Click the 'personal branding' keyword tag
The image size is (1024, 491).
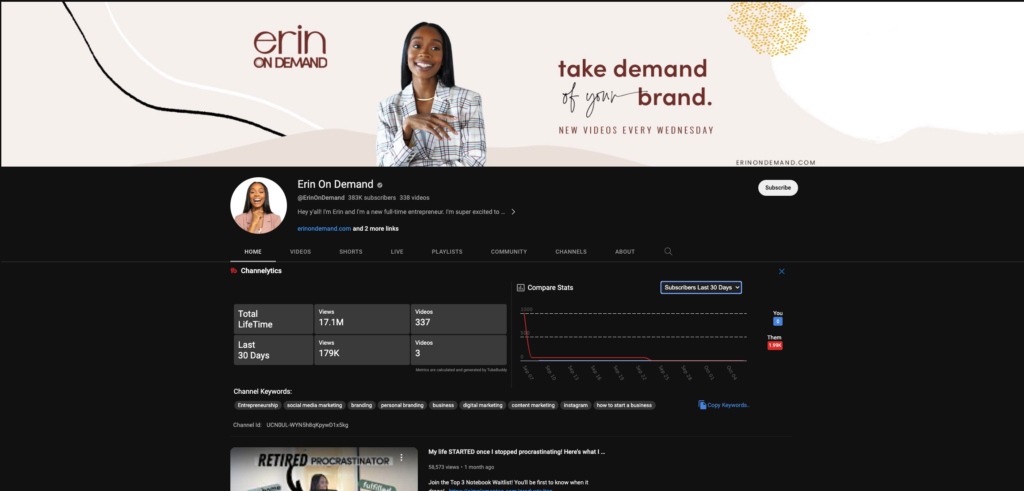click(402, 405)
